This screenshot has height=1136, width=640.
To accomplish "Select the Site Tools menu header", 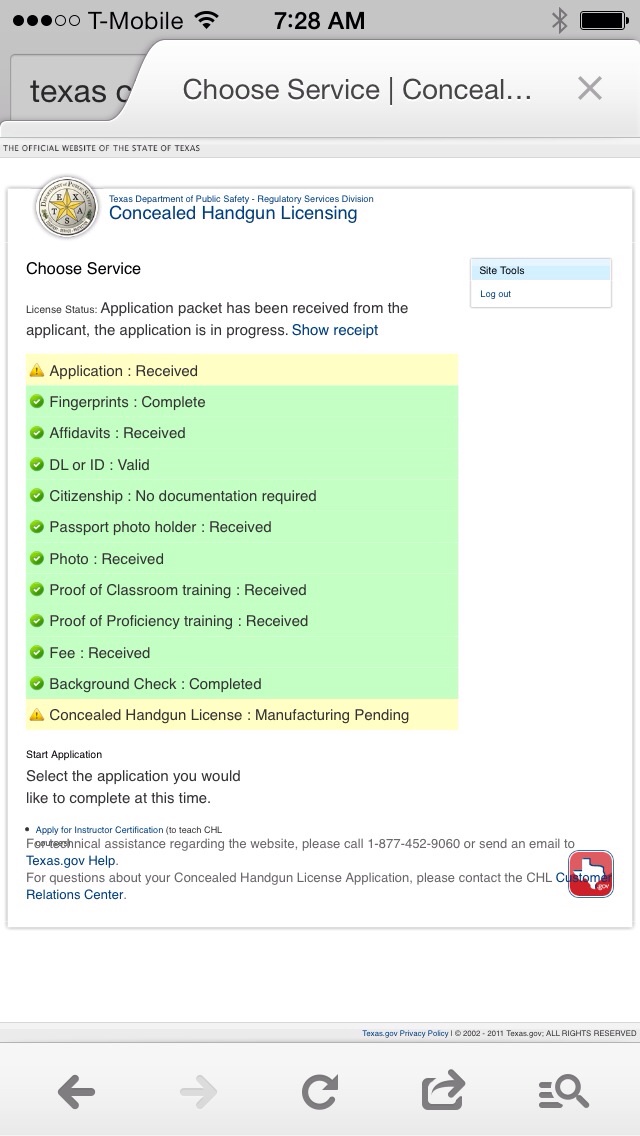I will click(x=540, y=270).
